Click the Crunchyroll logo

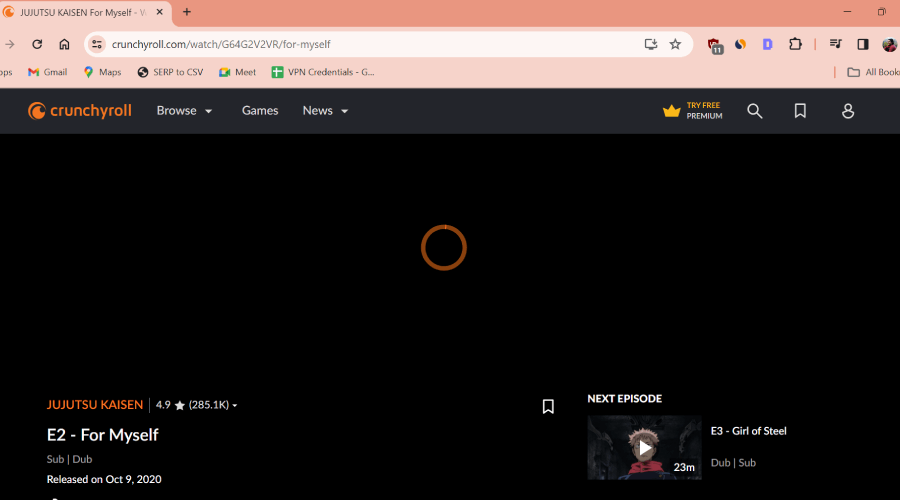[x=80, y=111]
